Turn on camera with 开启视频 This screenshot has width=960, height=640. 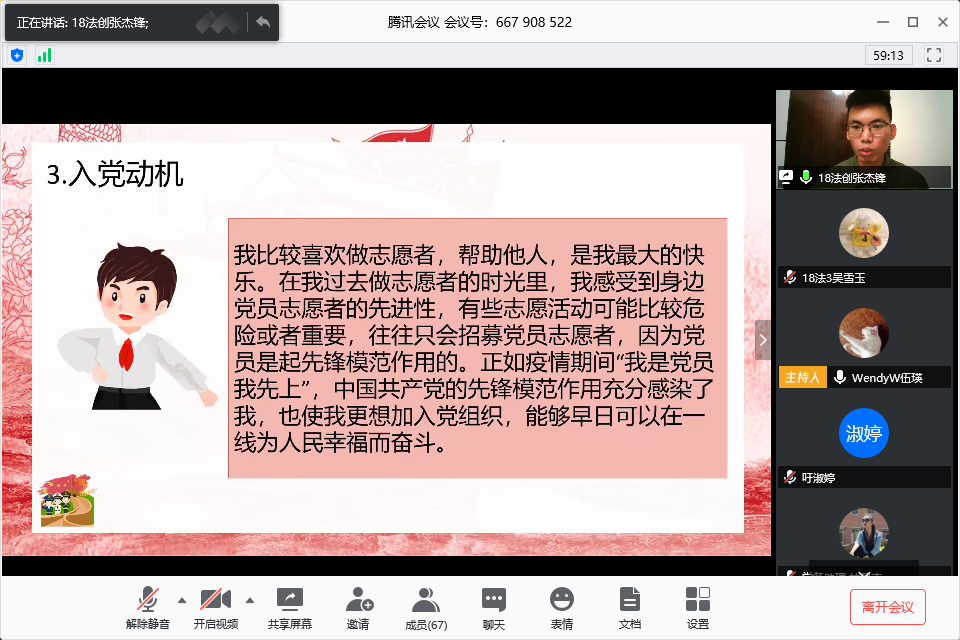(x=215, y=600)
